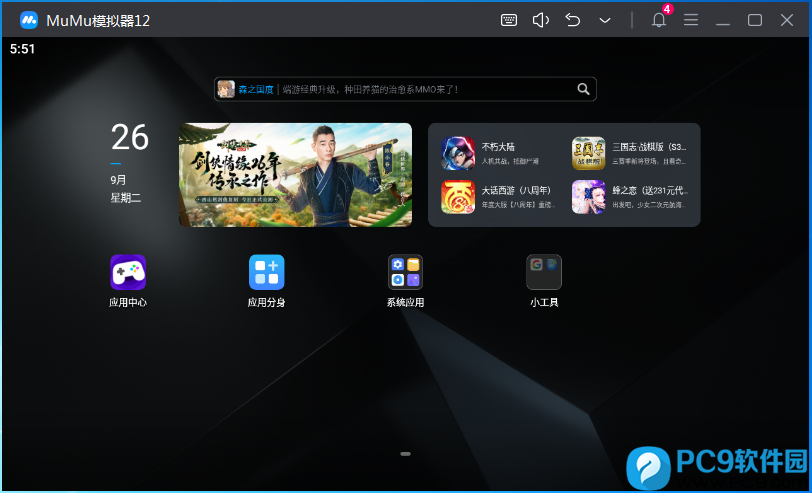
Task: Click the MuMu logo icon in title bar
Action: click(x=29, y=20)
